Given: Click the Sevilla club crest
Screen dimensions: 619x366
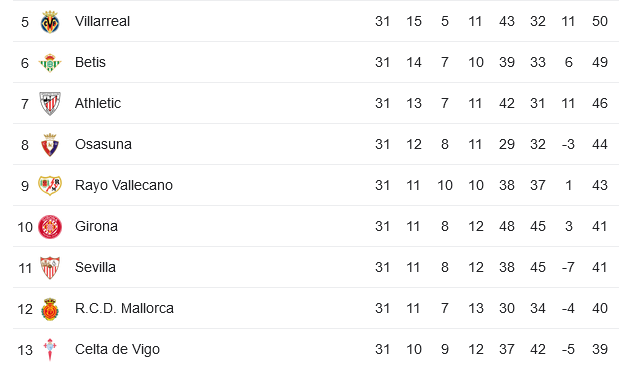Looking at the screenshot, I should click(x=50, y=268).
